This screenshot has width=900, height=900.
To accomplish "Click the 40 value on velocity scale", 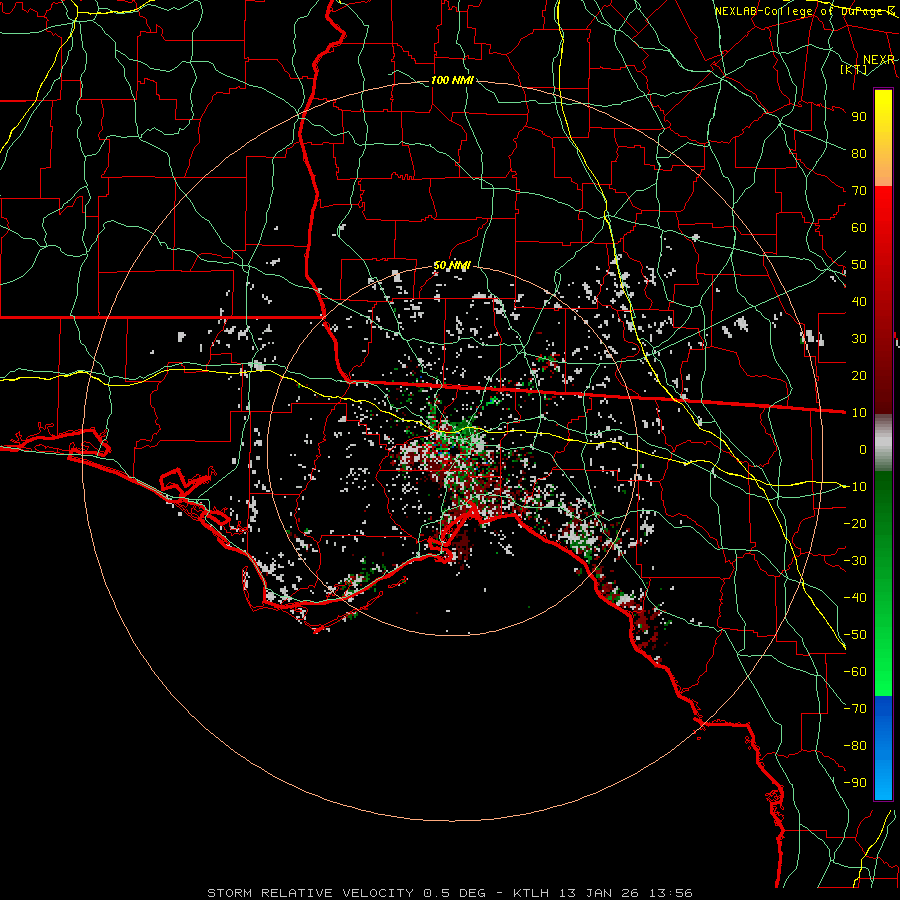I will tap(859, 301).
